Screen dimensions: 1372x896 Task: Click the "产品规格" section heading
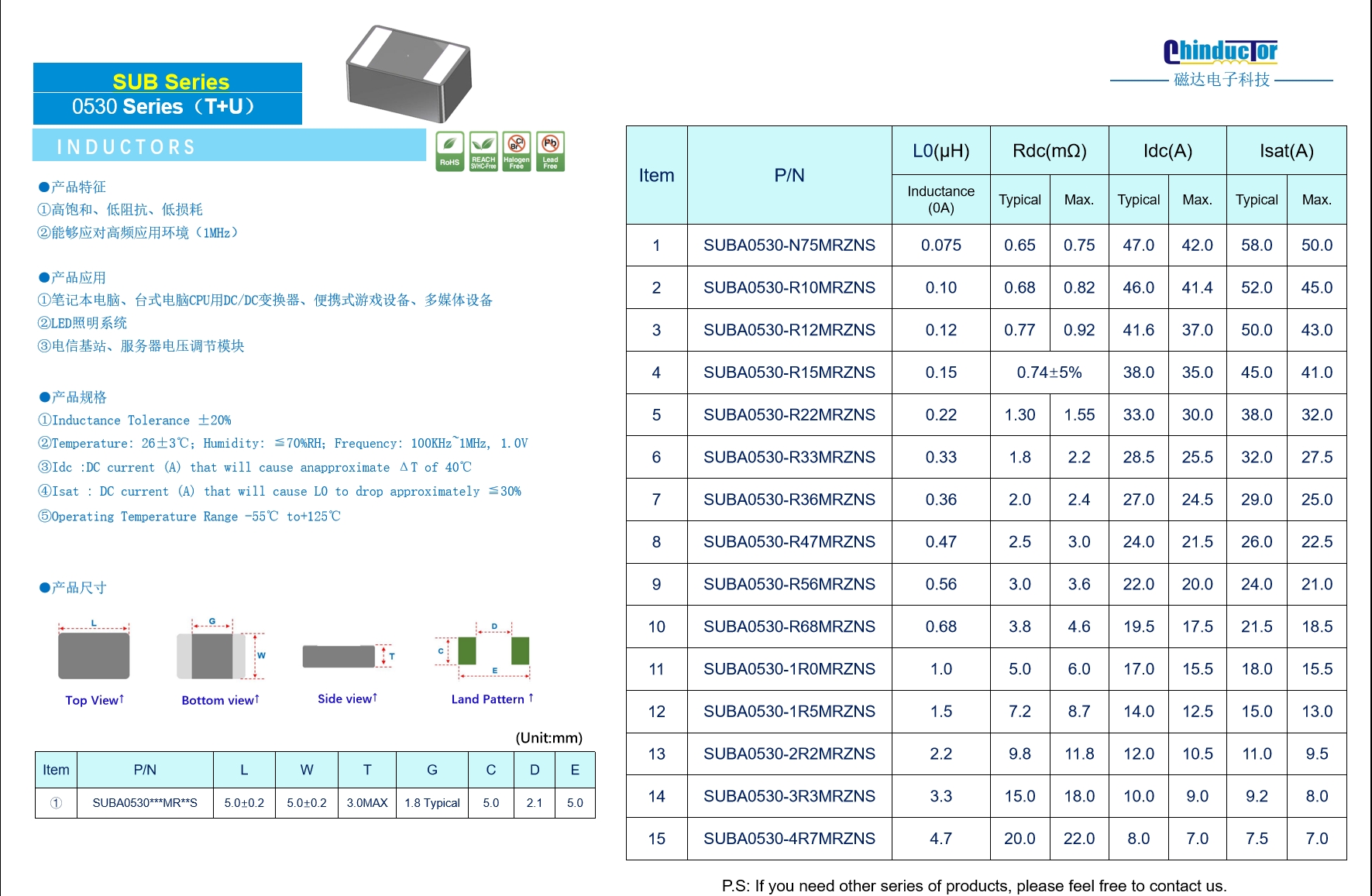[x=73, y=397]
